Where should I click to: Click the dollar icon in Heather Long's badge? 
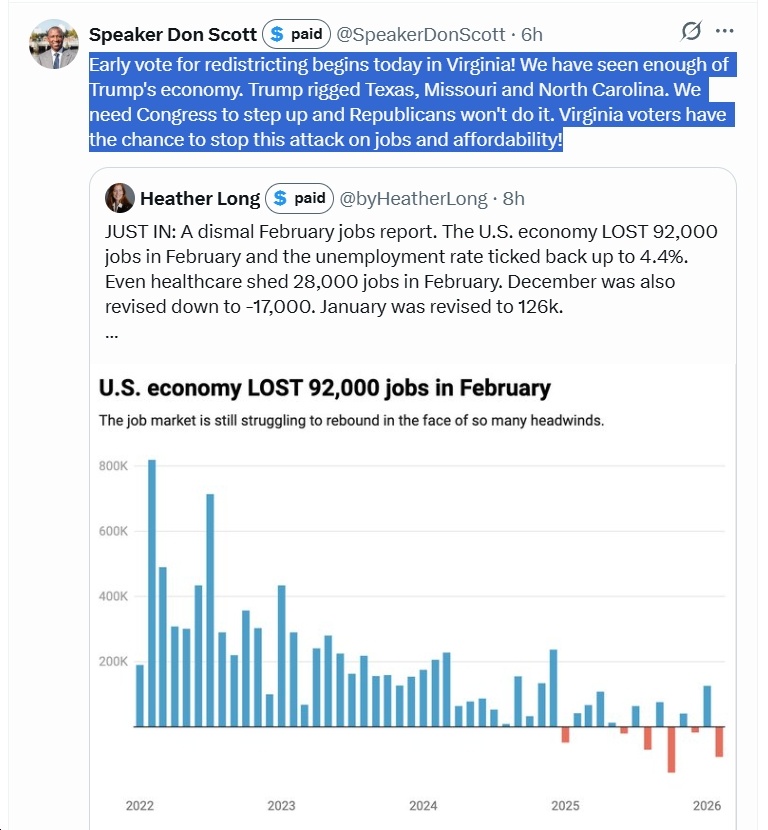pyautogui.click(x=281, y=197)
